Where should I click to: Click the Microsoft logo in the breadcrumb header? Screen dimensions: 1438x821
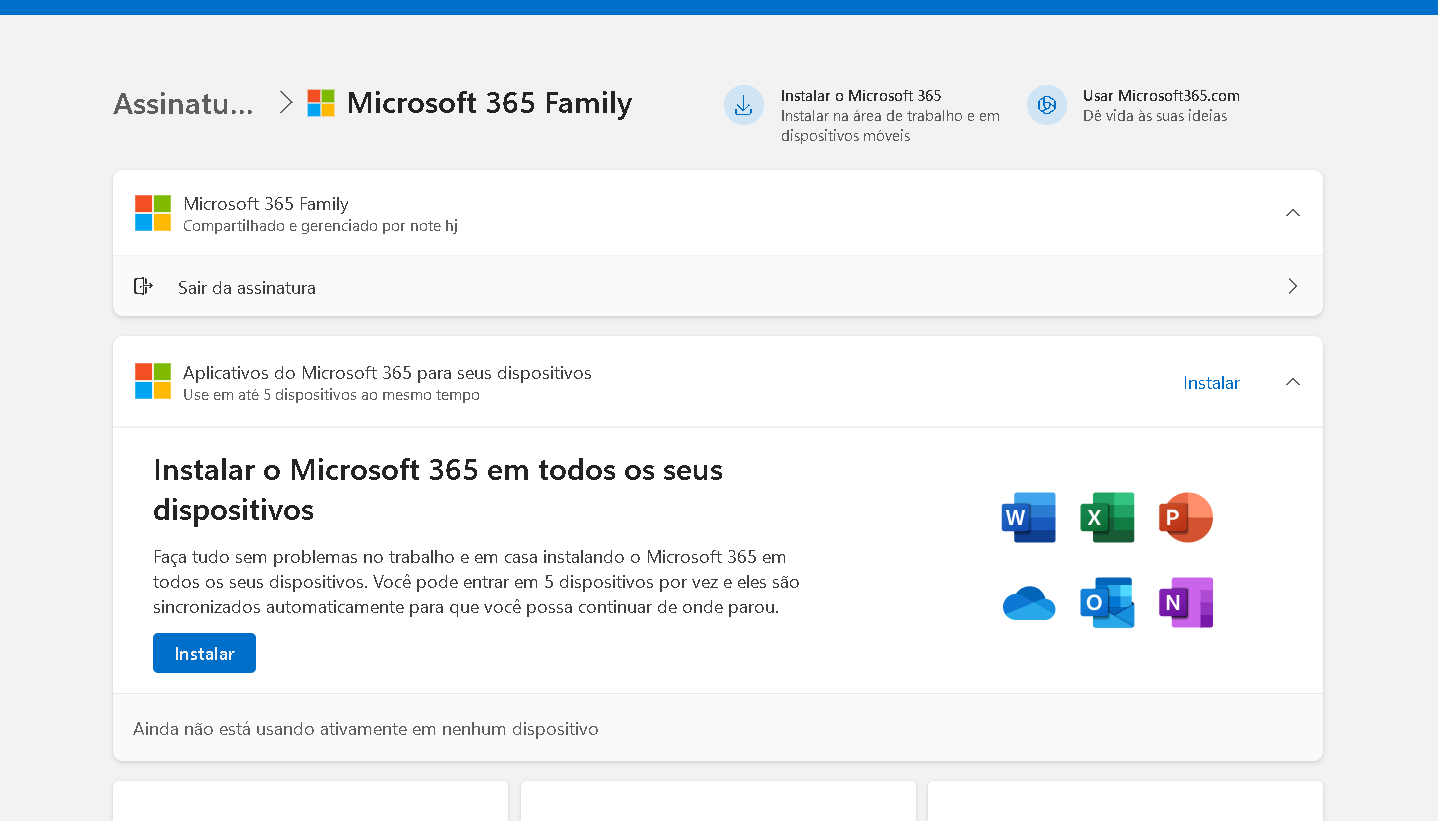pyautogui.click(x=321, y=103)
